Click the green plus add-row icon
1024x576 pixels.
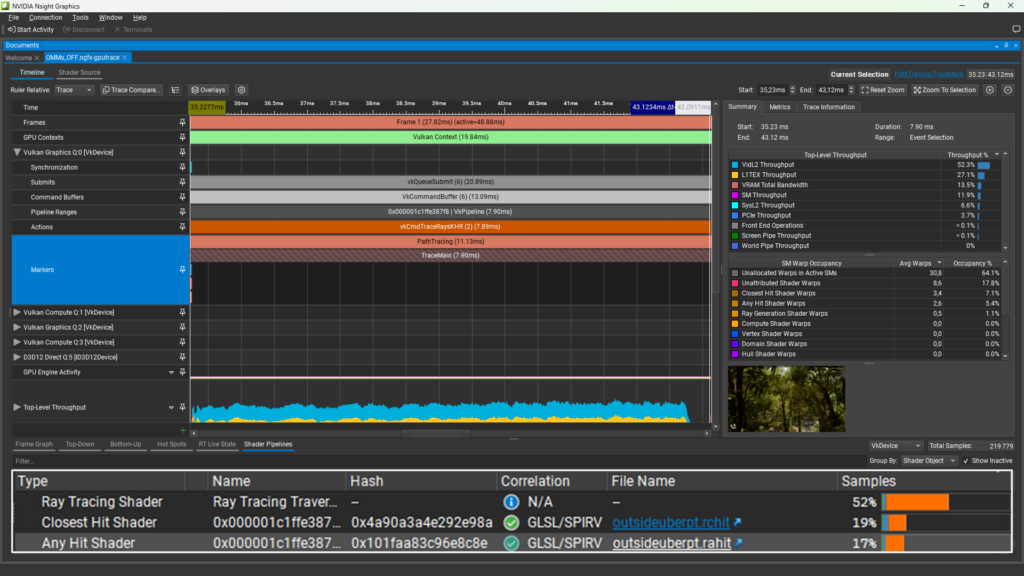182,430
